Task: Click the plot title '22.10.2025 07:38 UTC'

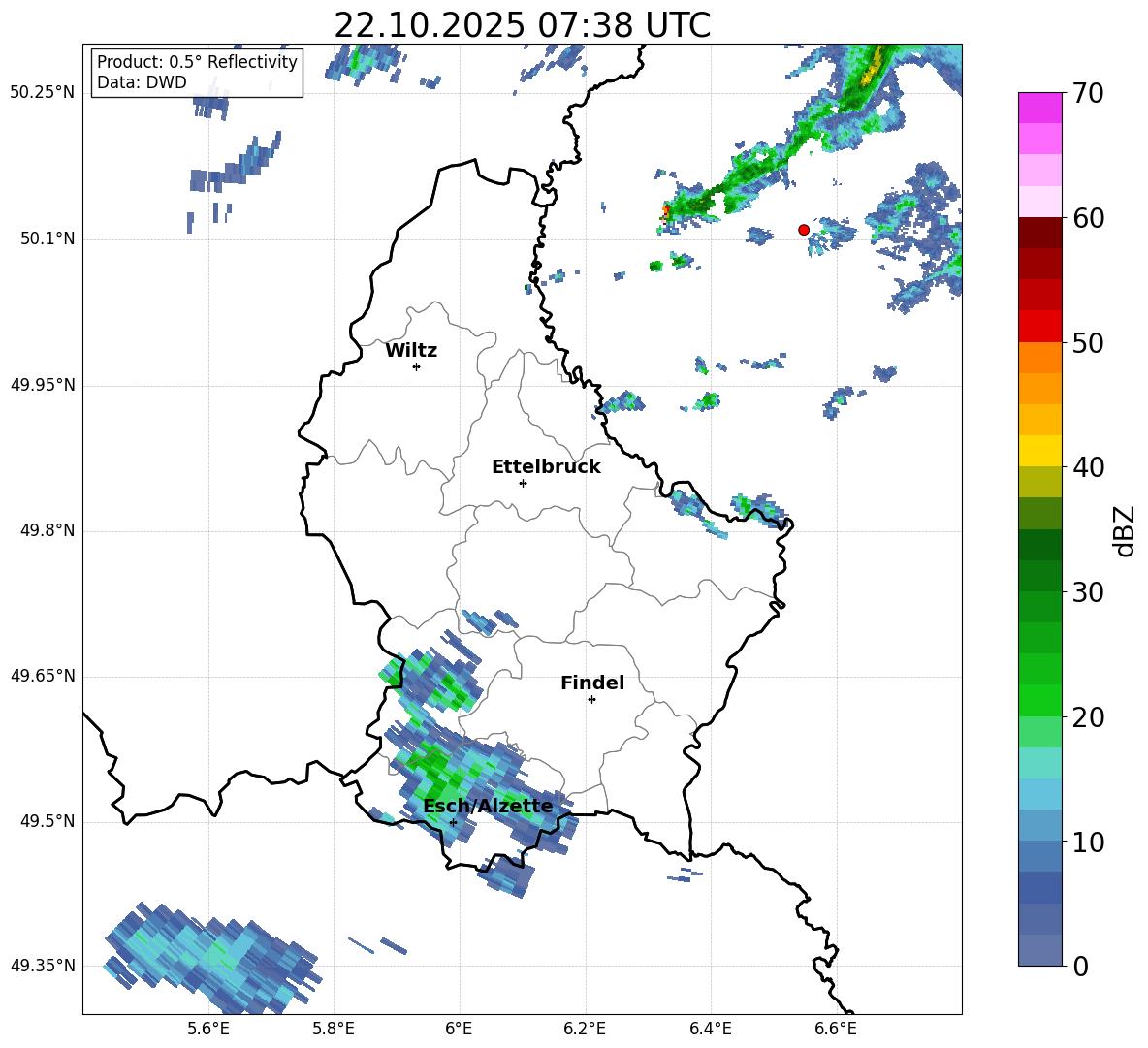Action: (522, 25)
